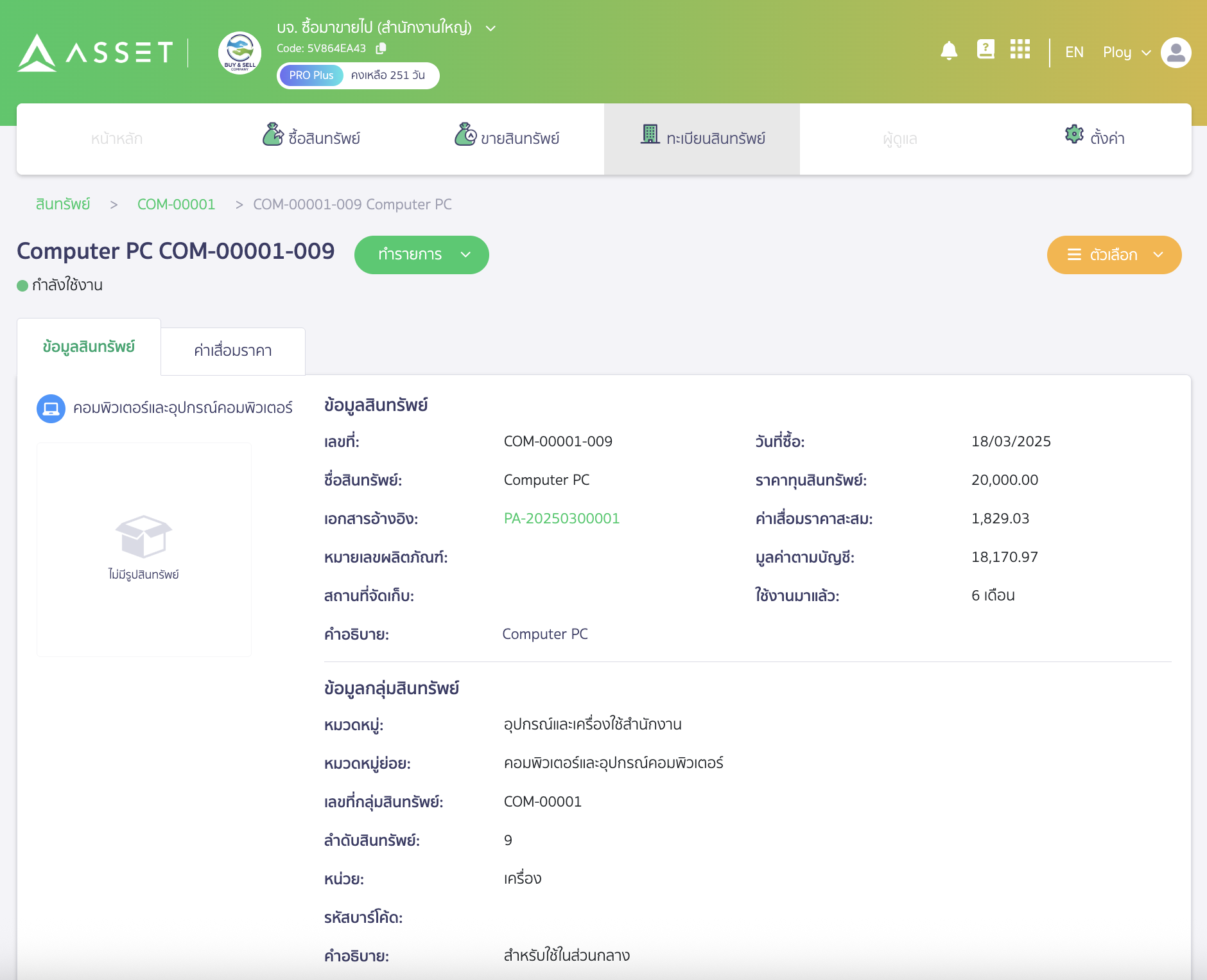Expand the Ploy user menu
The width and height of the screenshot is (1207, 980).
click(1126, 53)
